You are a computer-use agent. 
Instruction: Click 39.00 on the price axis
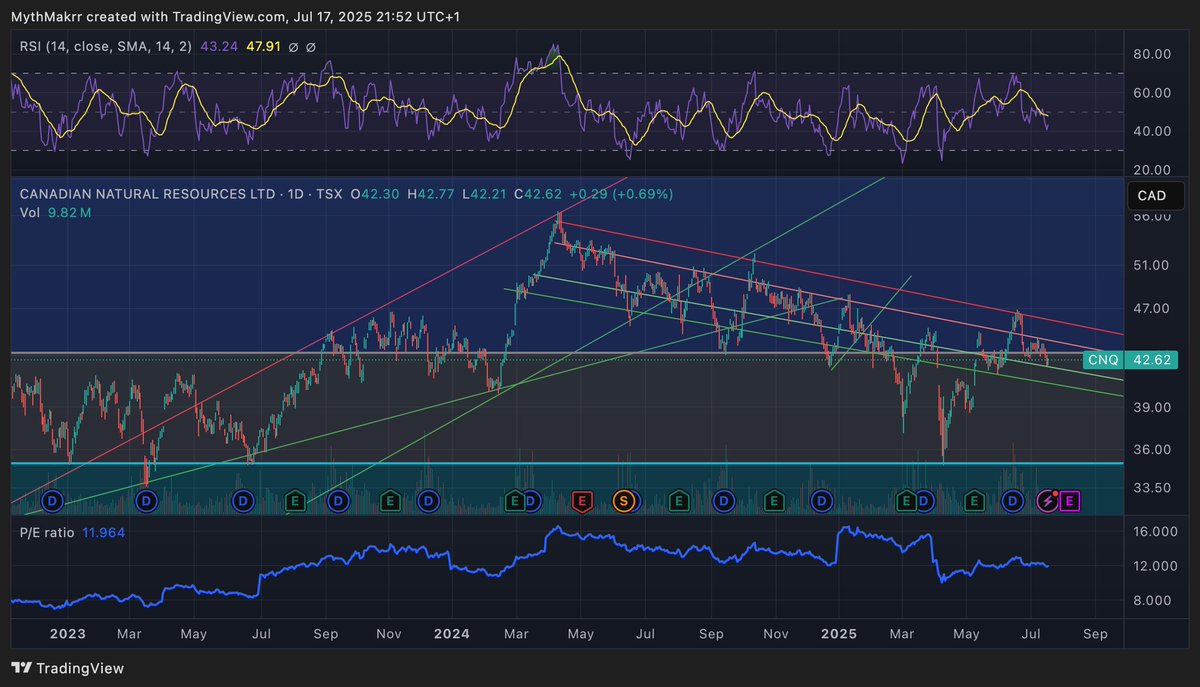1150,407
